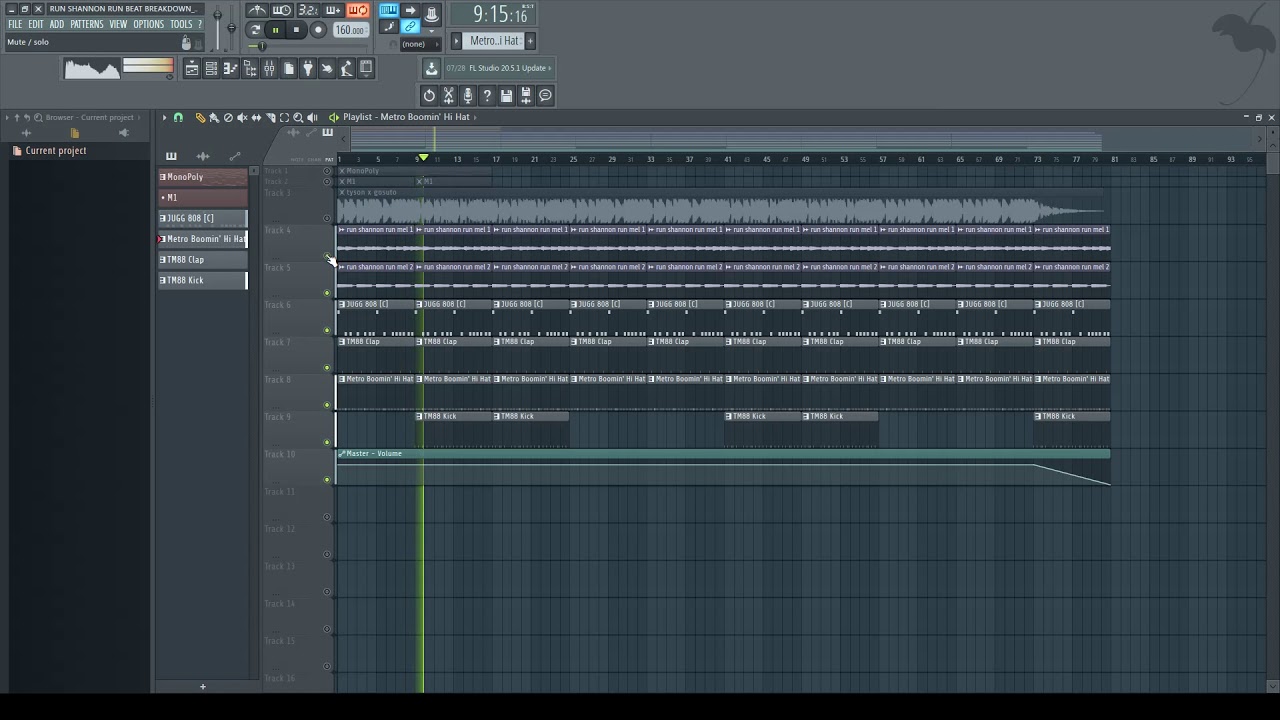Select the MonoPoly pattern in picker
1280x720 pixels.
point(202,177)
